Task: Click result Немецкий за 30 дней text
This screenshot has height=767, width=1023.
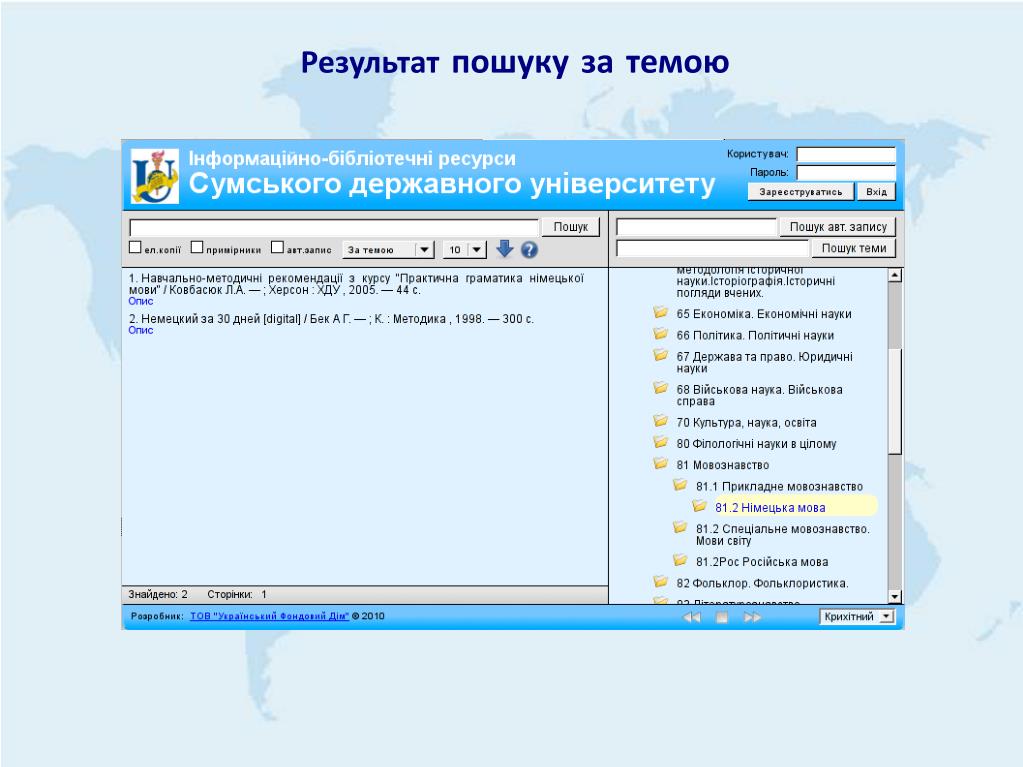Action: (x=331, y=319)
